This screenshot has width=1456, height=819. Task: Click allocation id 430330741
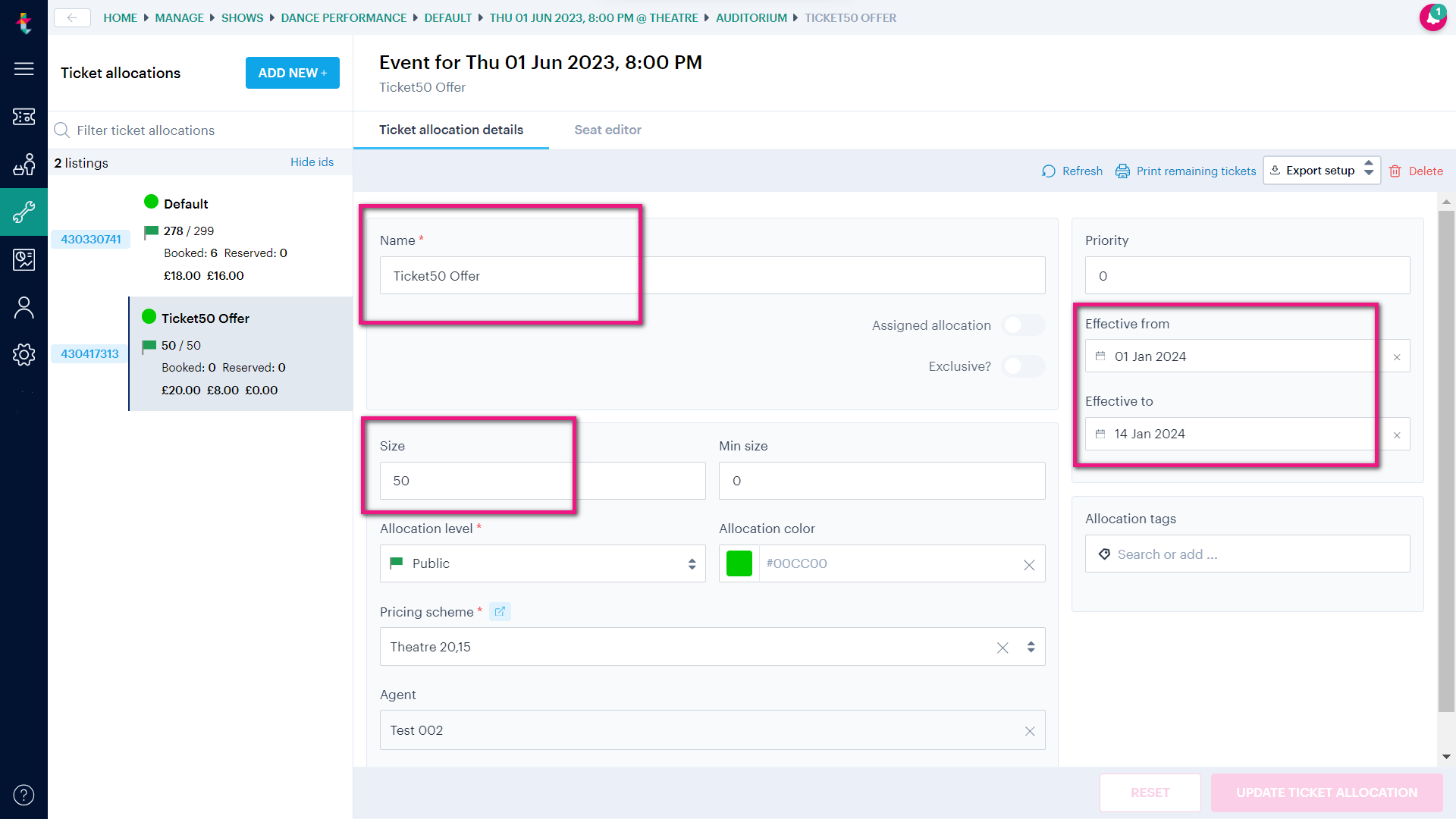91,239
